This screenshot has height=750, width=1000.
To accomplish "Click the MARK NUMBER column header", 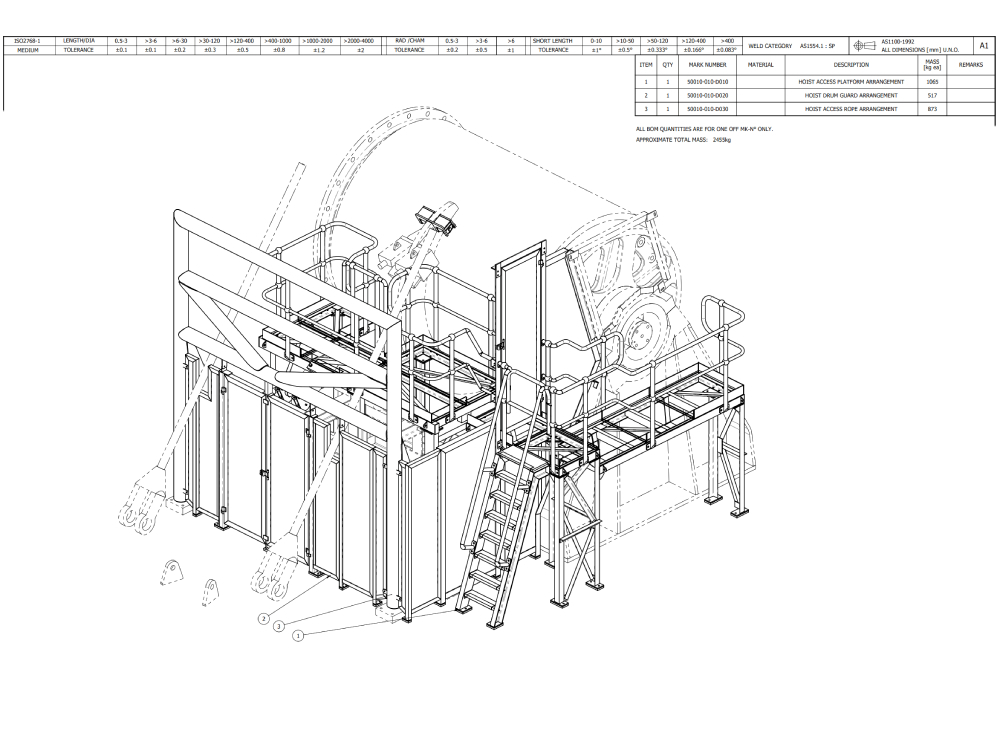I will tap(707, 65).
